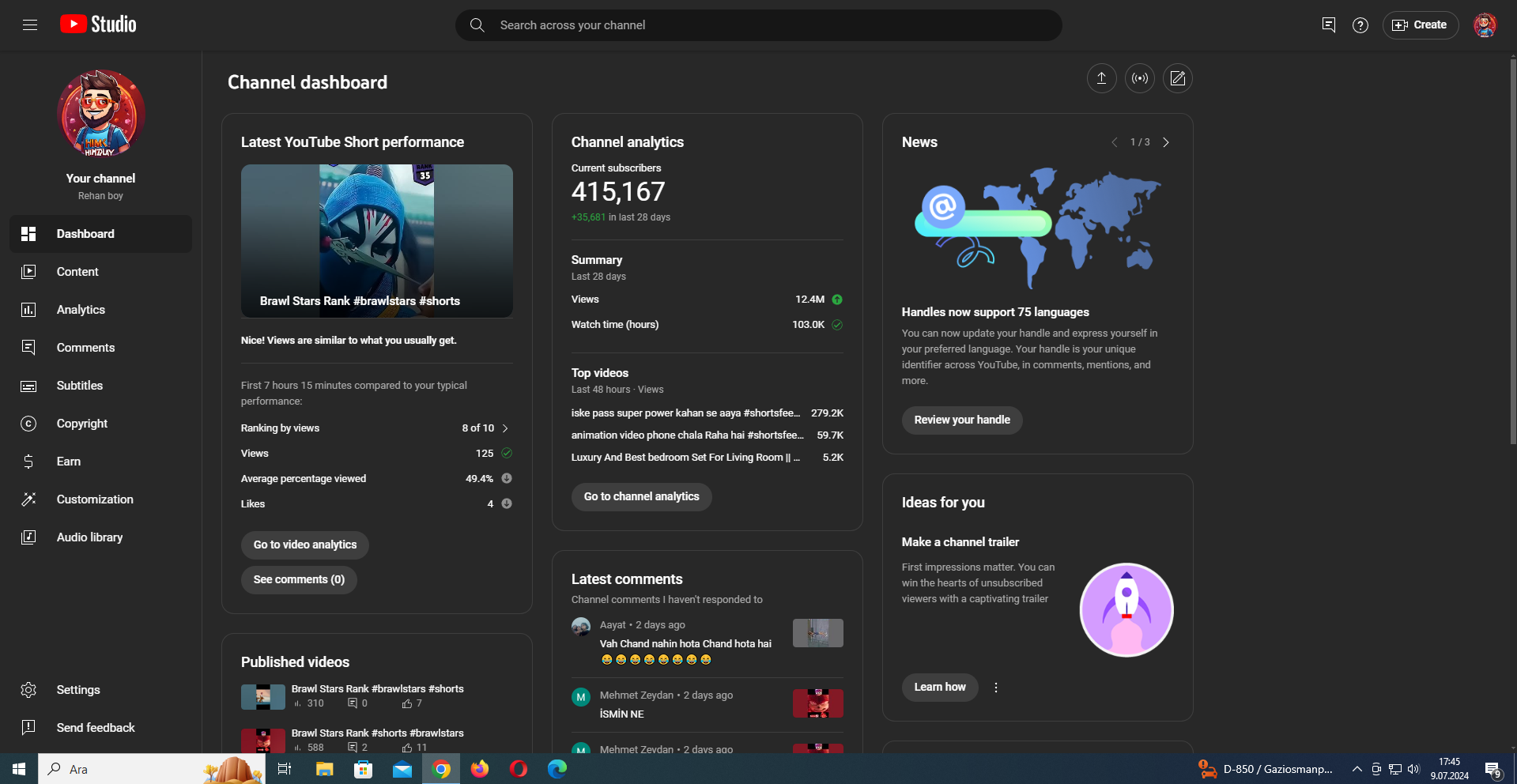
Task: Open Copyright section in sidebar
Action: point(100,424)
